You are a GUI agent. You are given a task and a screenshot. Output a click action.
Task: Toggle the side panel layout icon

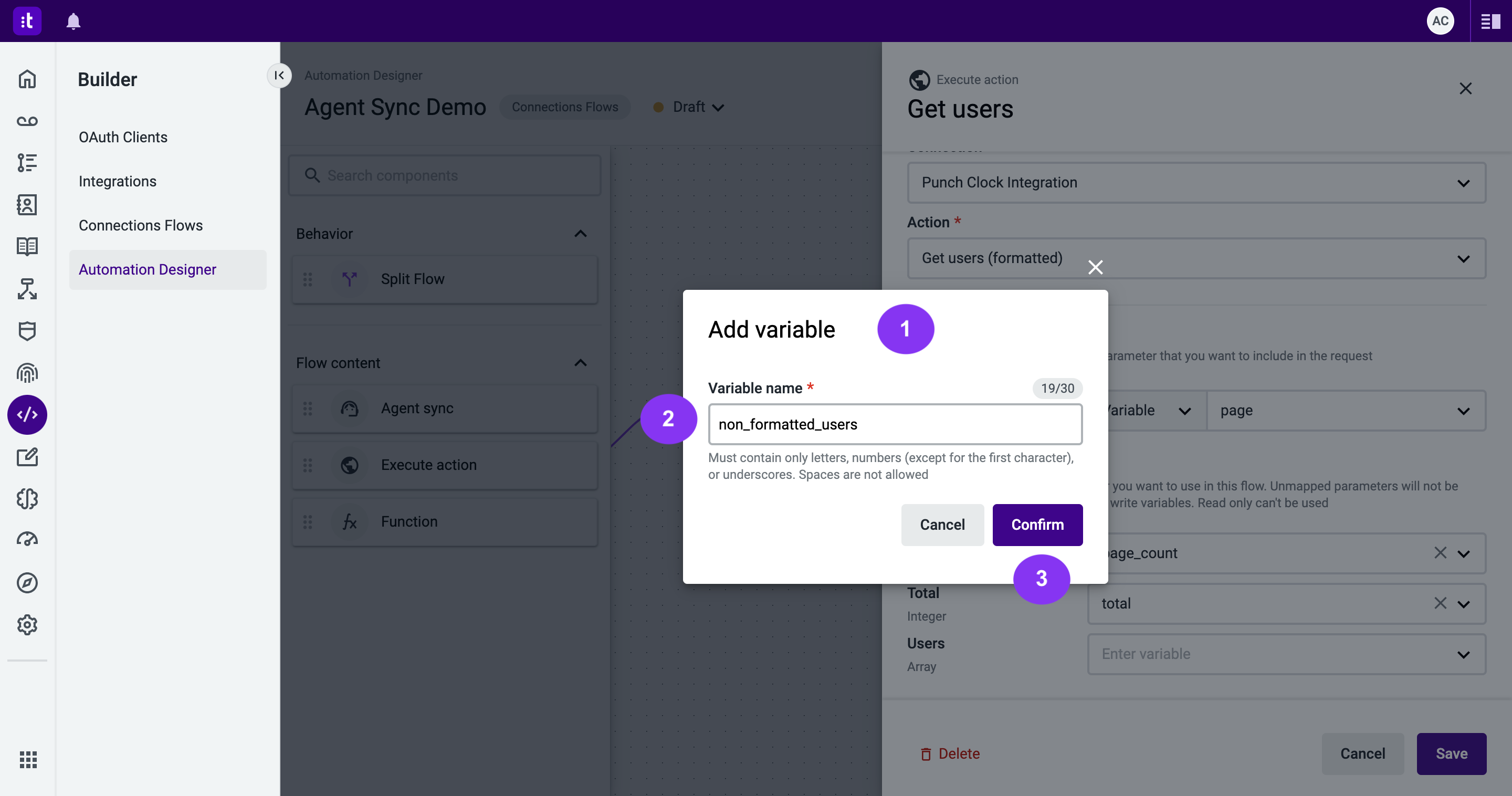pyautogui.click(x=1491, y=21)
